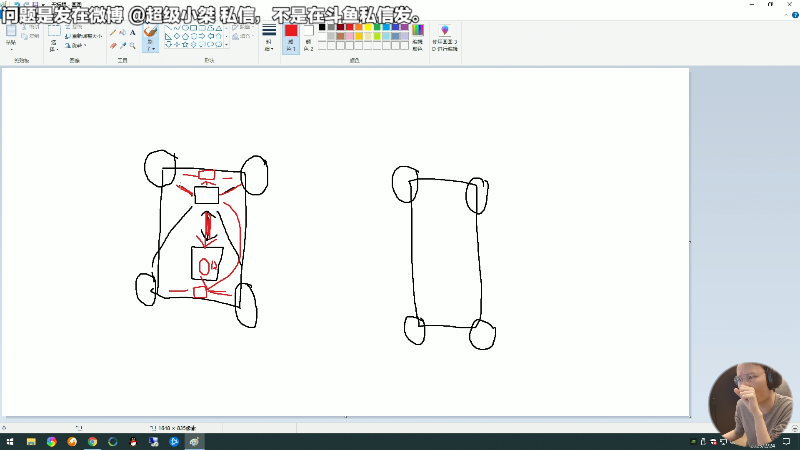Pick the black color swatch

point(322,27)
